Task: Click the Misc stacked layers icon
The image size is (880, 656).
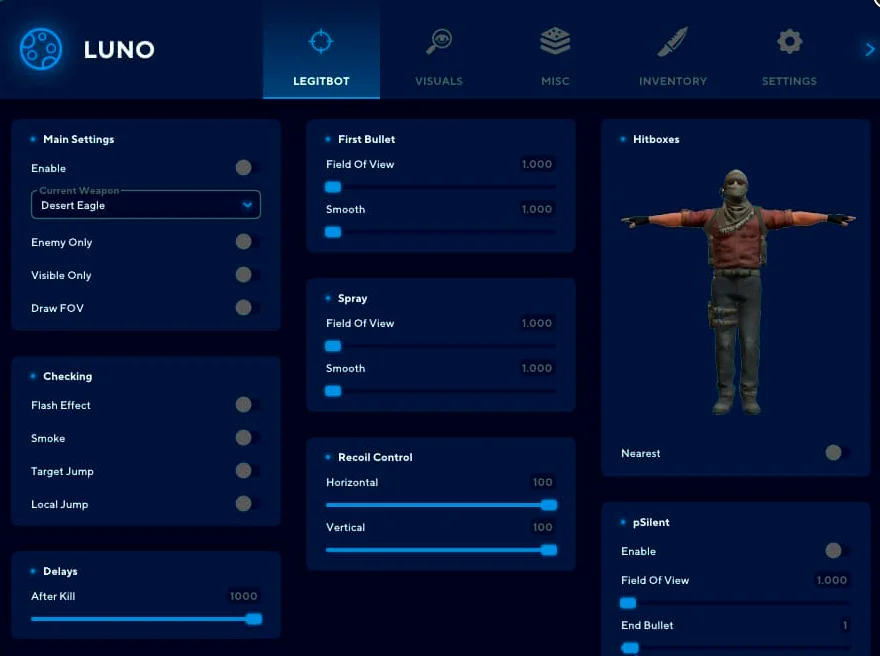Action: point(555,41)
